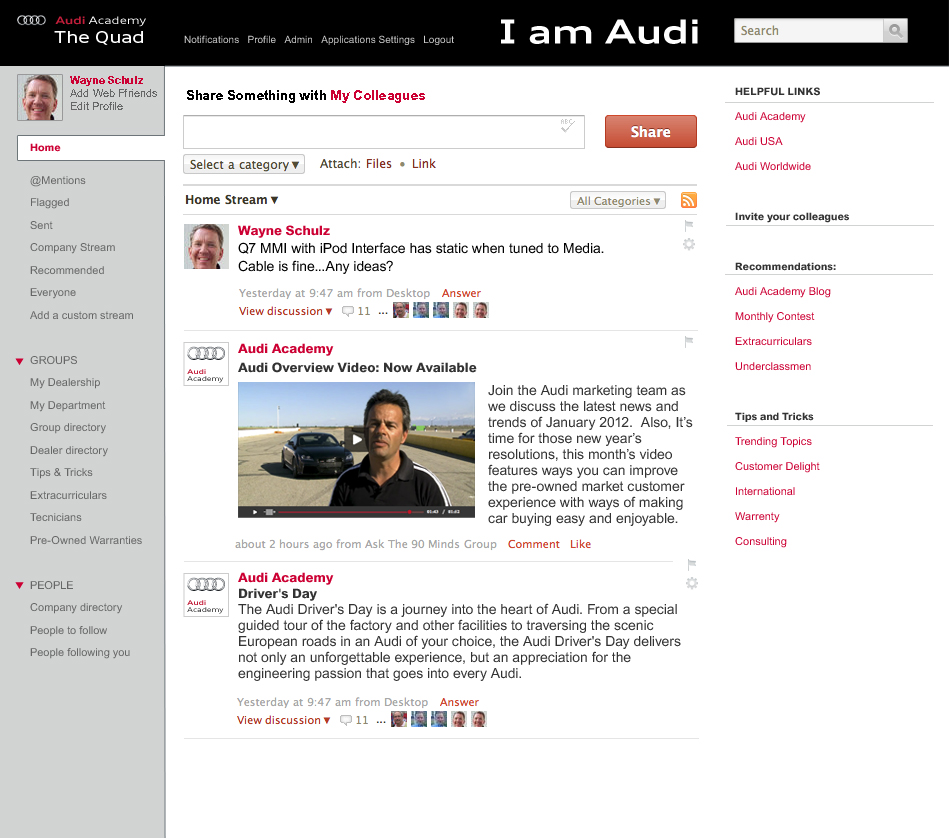Open Audi Academy Blog recommendation
This screenshot has height=838, width=949.
click(783, 292)
